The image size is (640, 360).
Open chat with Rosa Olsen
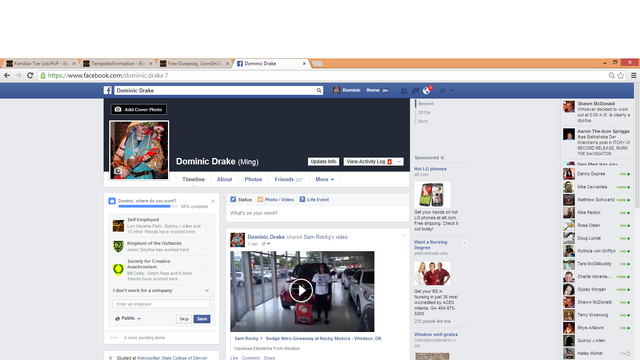pyautogui.click(x=596, y=225)
